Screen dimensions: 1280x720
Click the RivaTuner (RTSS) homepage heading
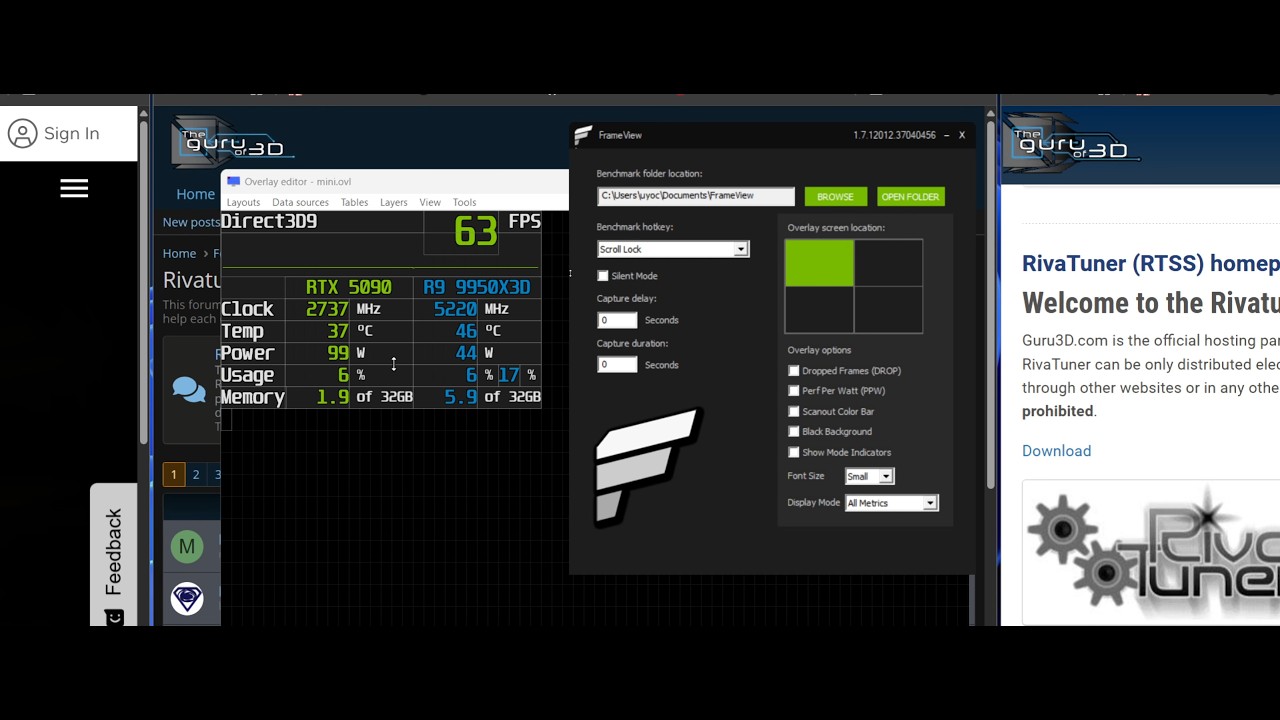click(x=1150, y=263)
